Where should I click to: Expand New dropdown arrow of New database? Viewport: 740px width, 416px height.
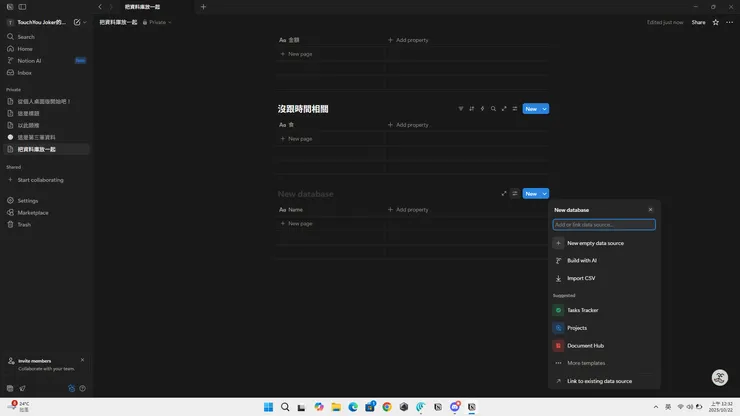(545, 194)
